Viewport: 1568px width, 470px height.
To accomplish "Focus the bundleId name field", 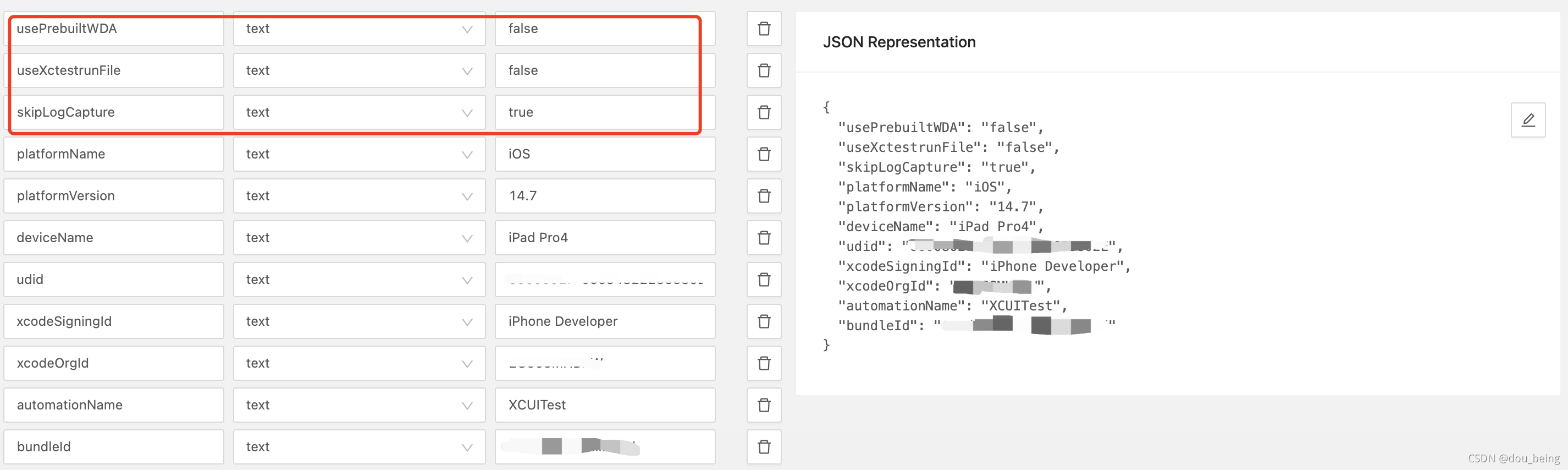I will tap(114, 447).
